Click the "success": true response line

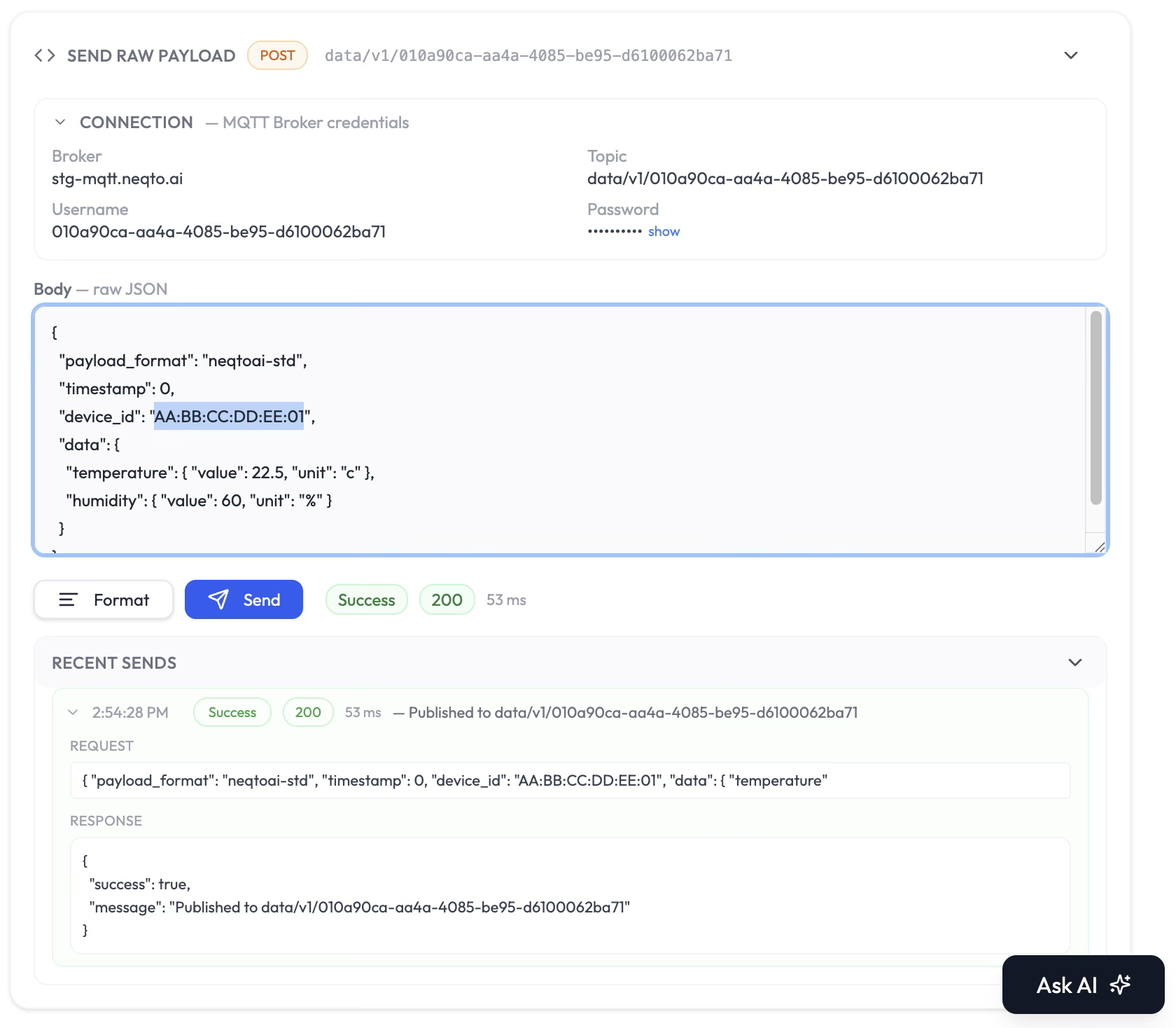point(140,884)
